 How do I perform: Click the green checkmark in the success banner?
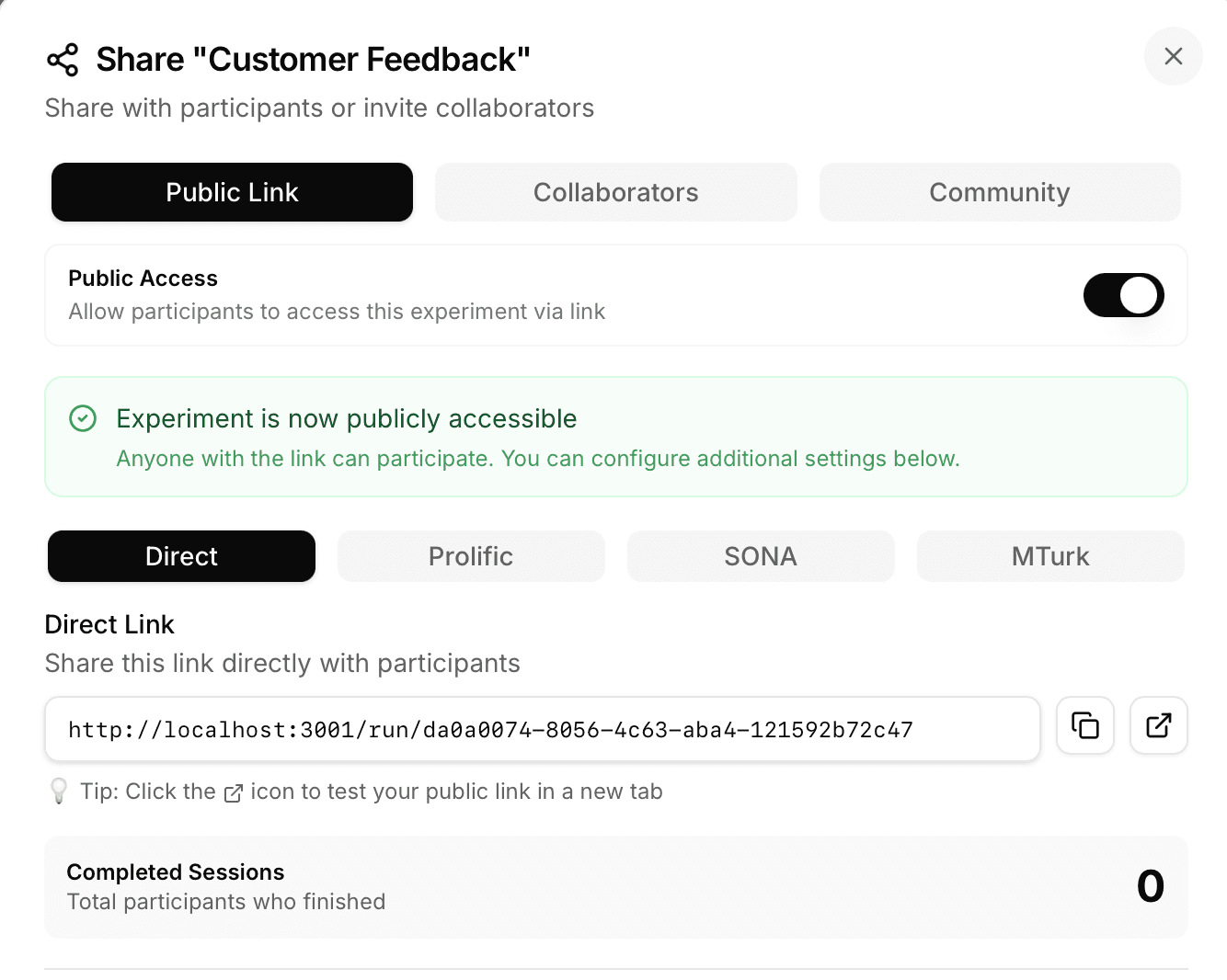[82, 418]
